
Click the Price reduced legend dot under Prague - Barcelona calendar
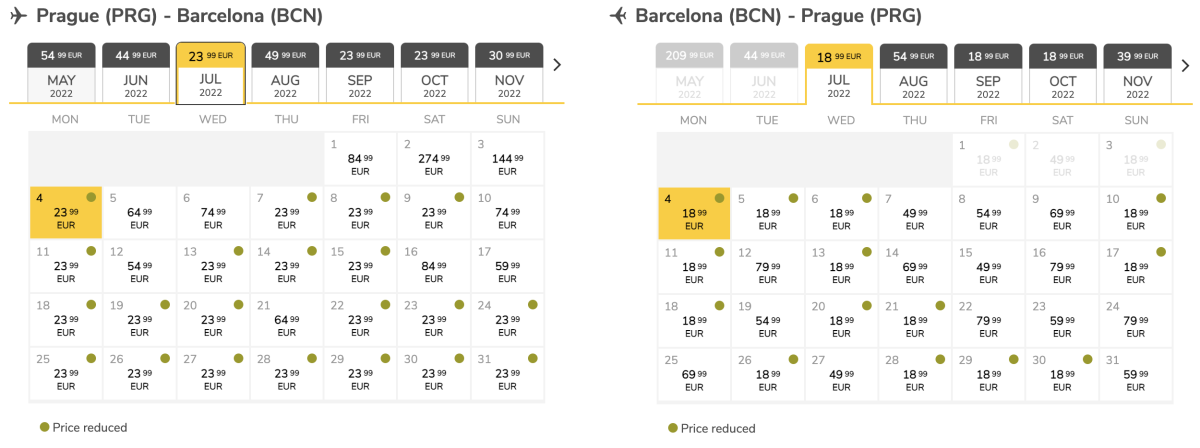[44, 427]
